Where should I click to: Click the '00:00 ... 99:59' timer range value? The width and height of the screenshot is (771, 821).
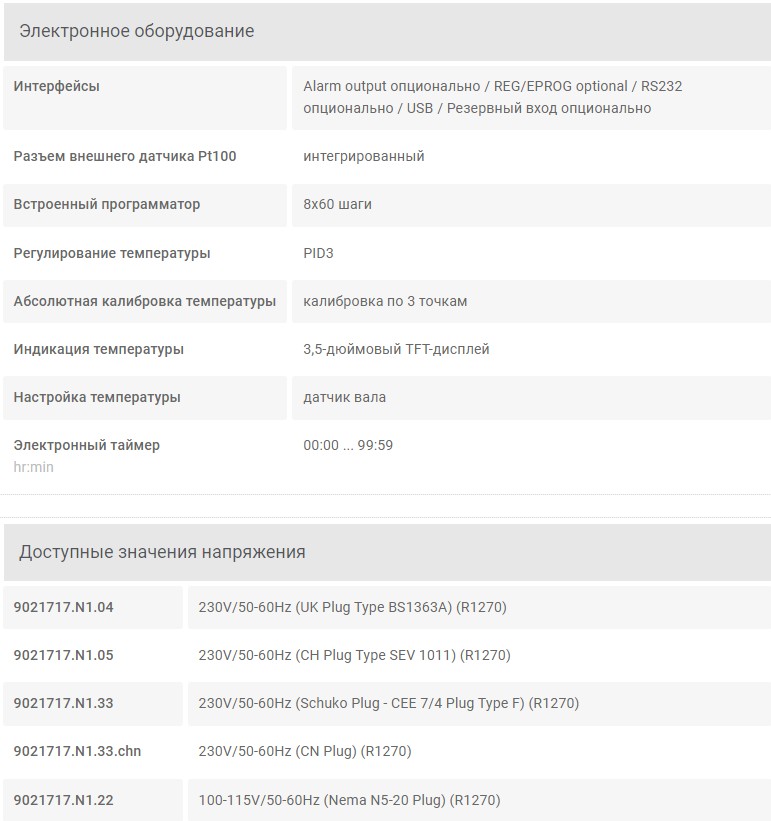click(348, 445)
